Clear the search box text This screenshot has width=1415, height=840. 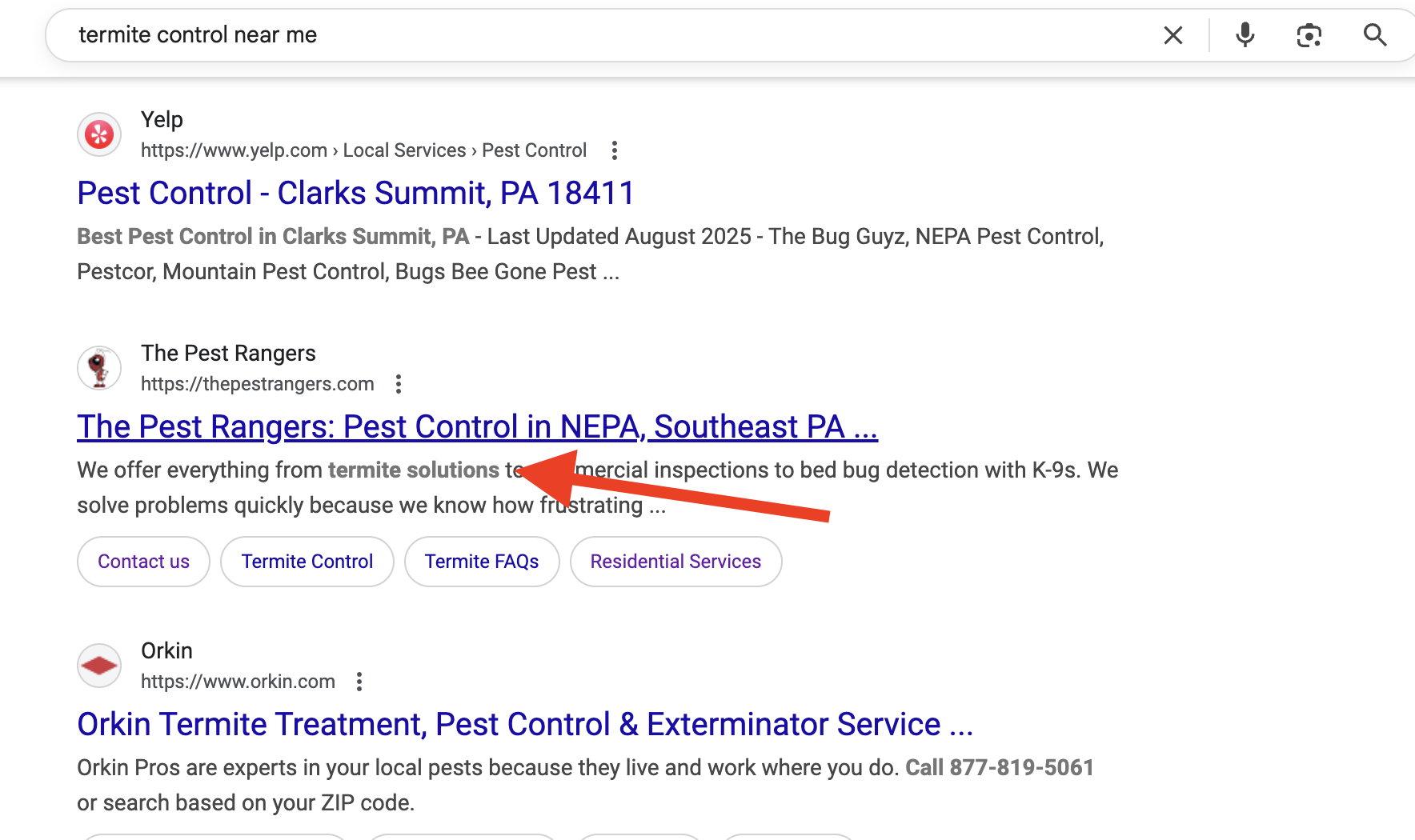pyautogui.click(x=1172, y=35)
